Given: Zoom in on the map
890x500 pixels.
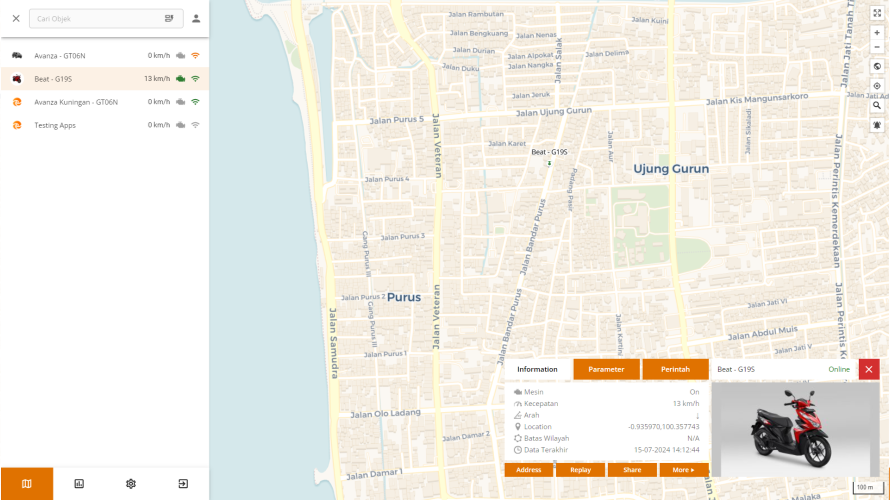Looking at the screenshot, I should point(877,33).
